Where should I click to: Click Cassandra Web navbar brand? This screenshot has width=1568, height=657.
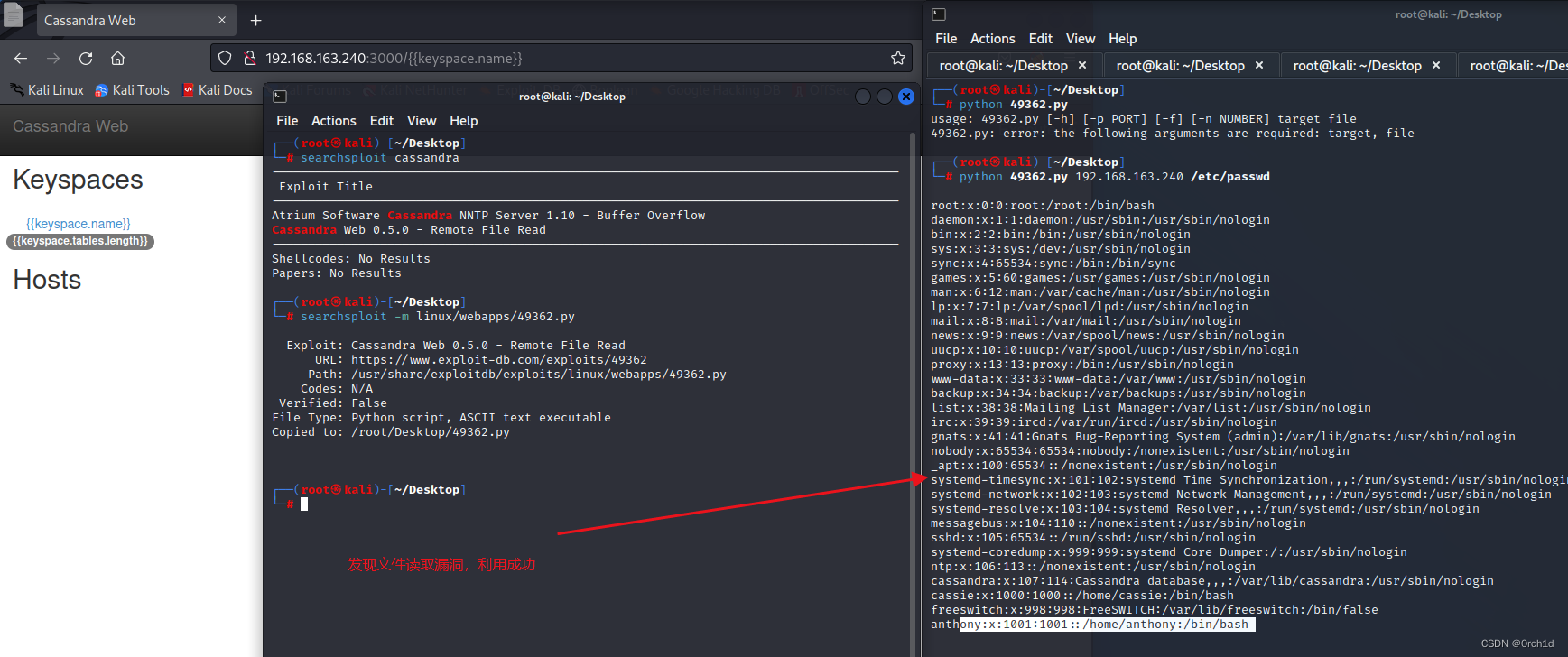[70, 126]
